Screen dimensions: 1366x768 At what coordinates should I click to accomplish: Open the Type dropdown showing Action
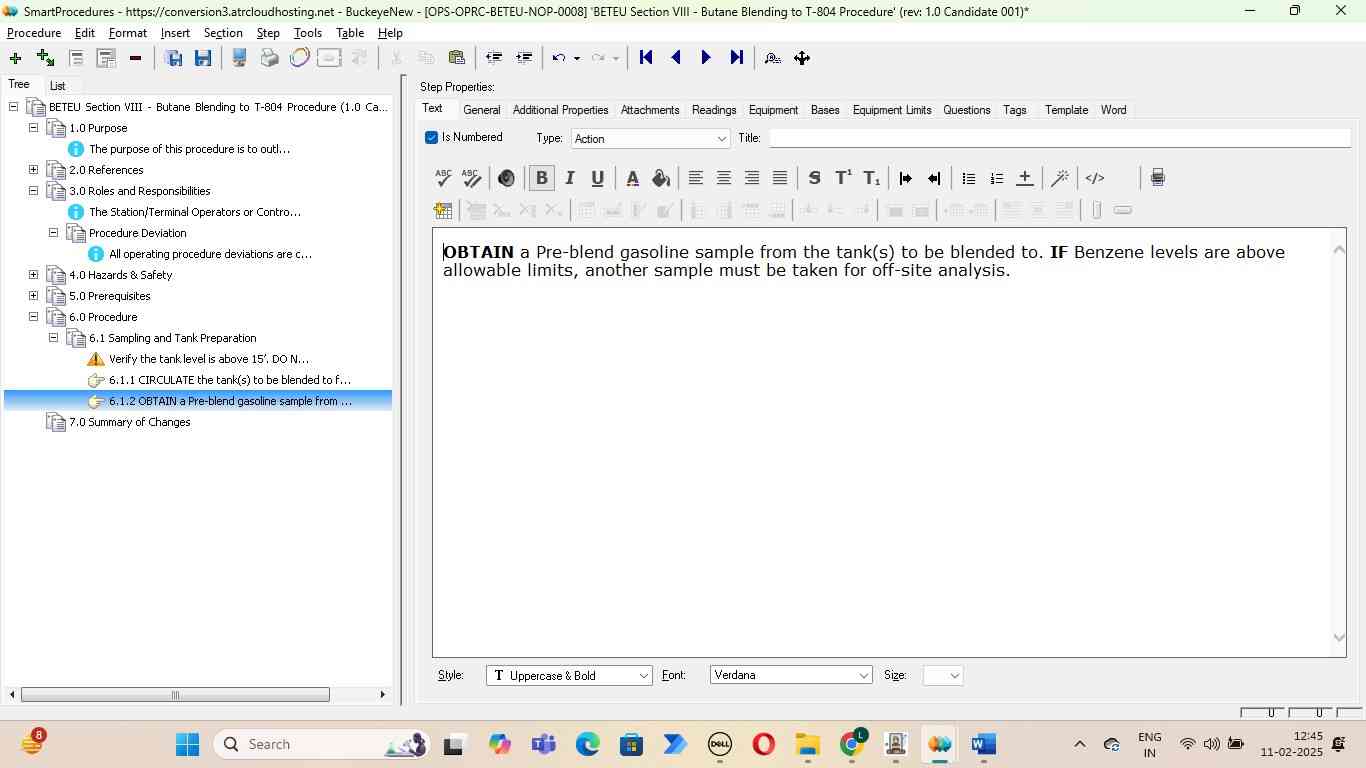pyautogui.click(x=651, y=138)
